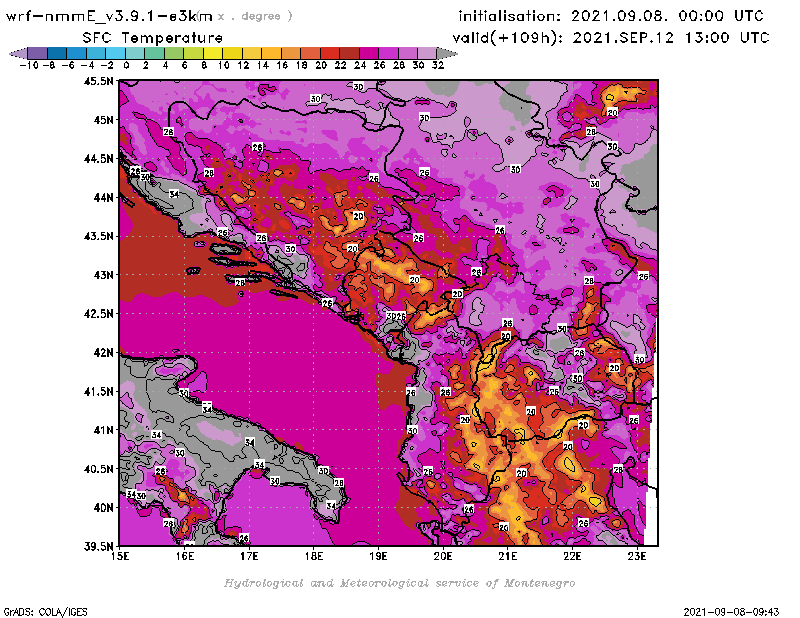Click the 23E longitude label

coord(637,556)
